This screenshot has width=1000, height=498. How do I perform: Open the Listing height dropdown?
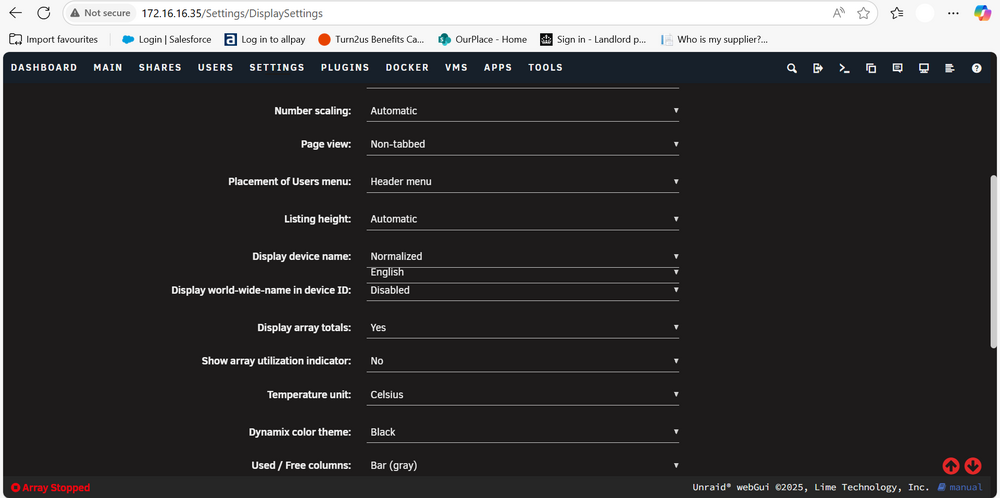[524, 219]
